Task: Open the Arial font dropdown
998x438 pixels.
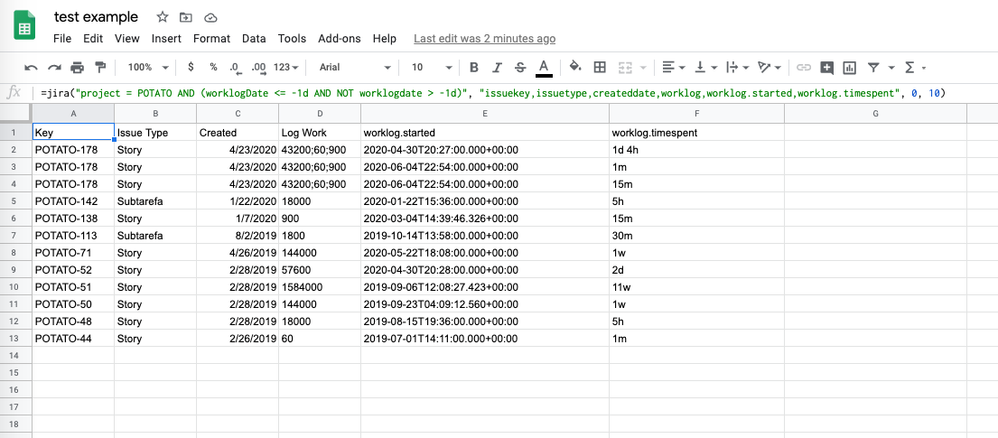Action: point(355,67)
